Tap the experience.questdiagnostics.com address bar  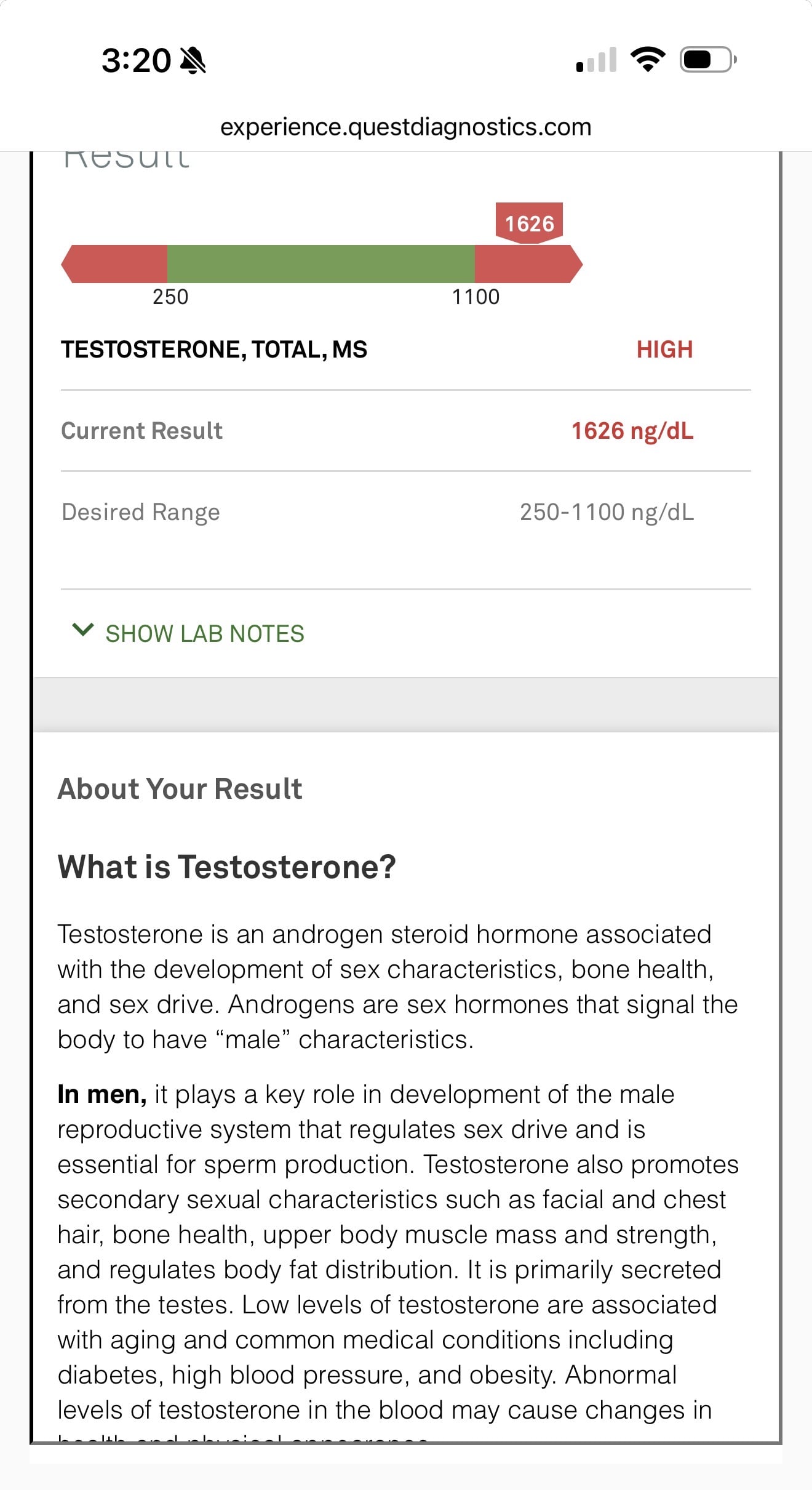click(x=406, y=127)
